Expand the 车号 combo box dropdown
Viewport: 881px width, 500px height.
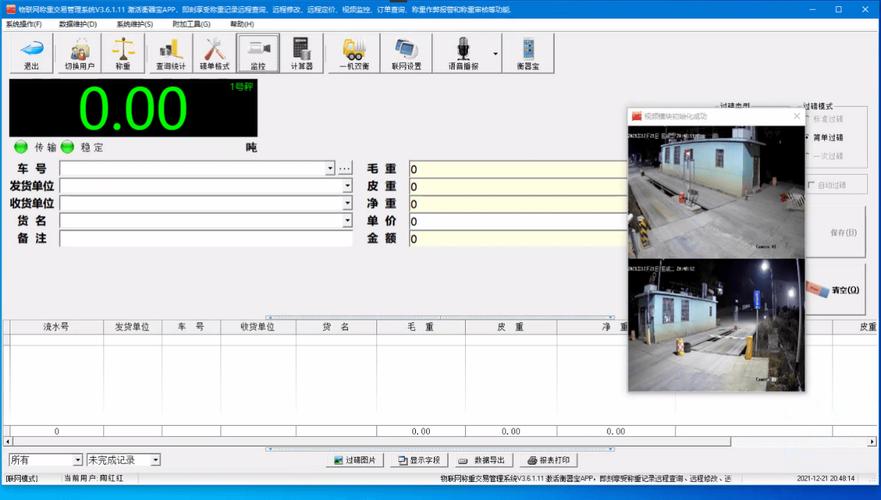[330, 169]
